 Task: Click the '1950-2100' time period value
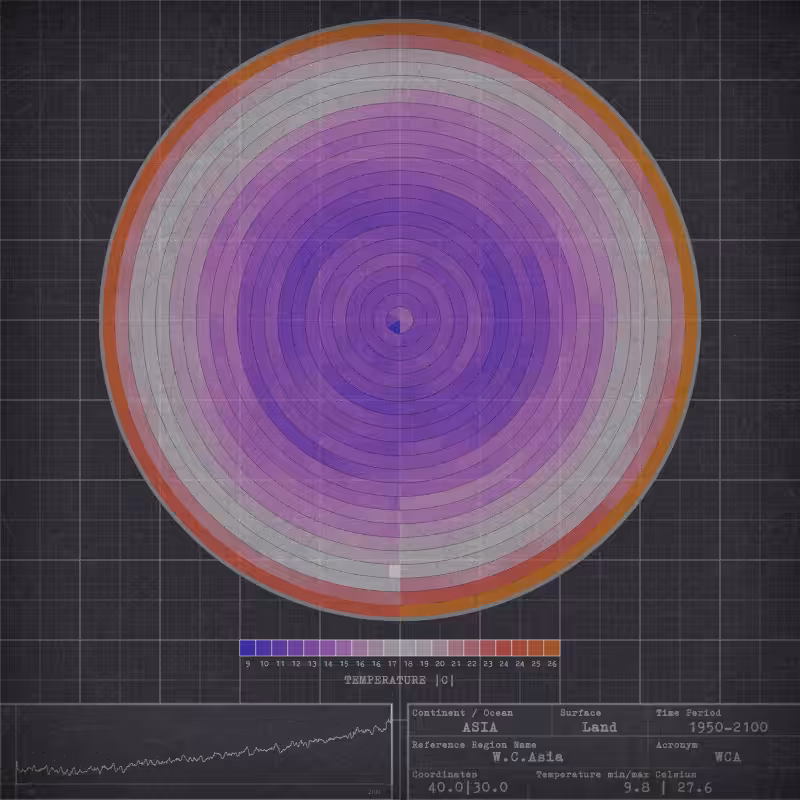(x=729, y=727)
